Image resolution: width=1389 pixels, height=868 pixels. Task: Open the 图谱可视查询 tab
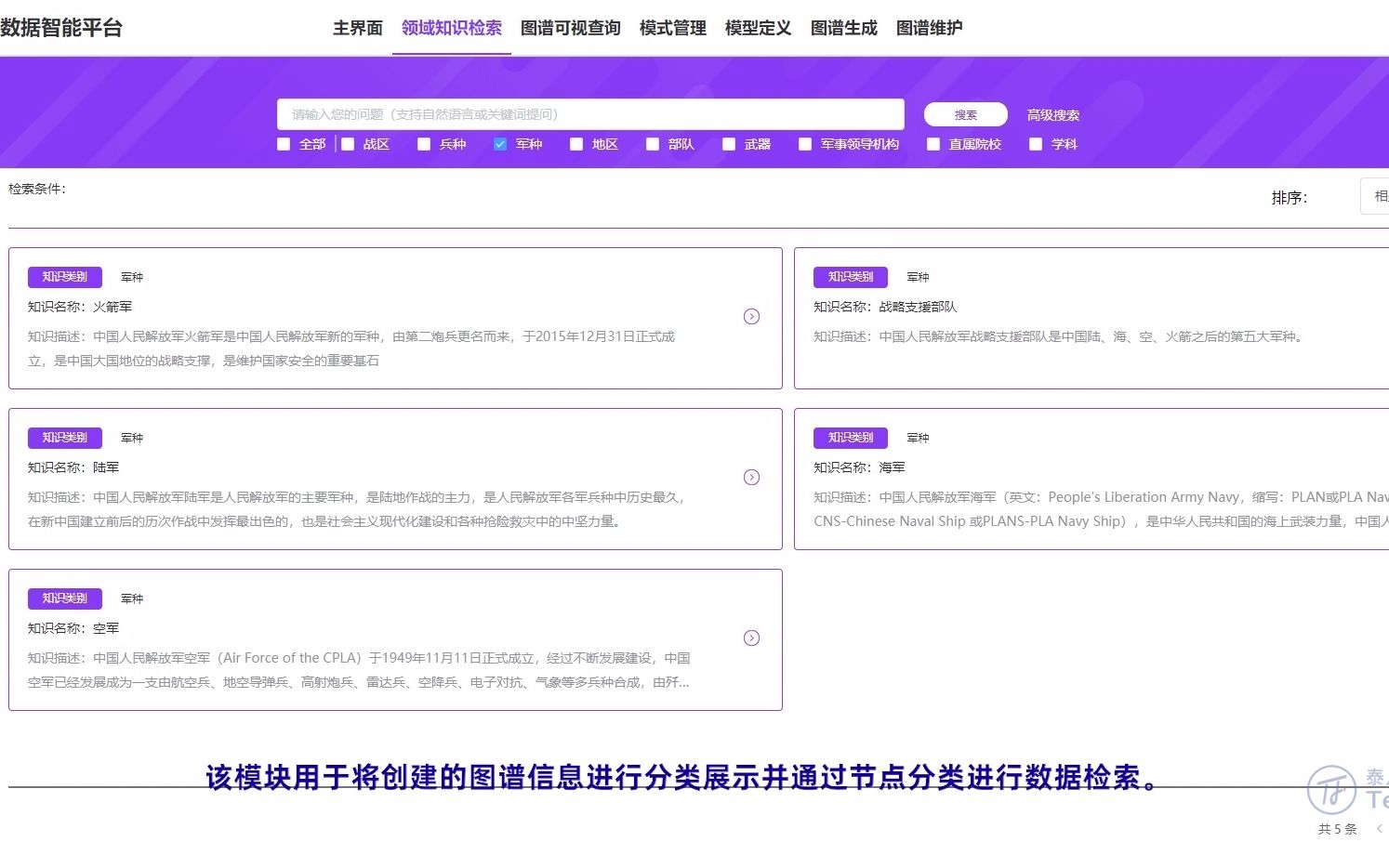click(571, 28)
